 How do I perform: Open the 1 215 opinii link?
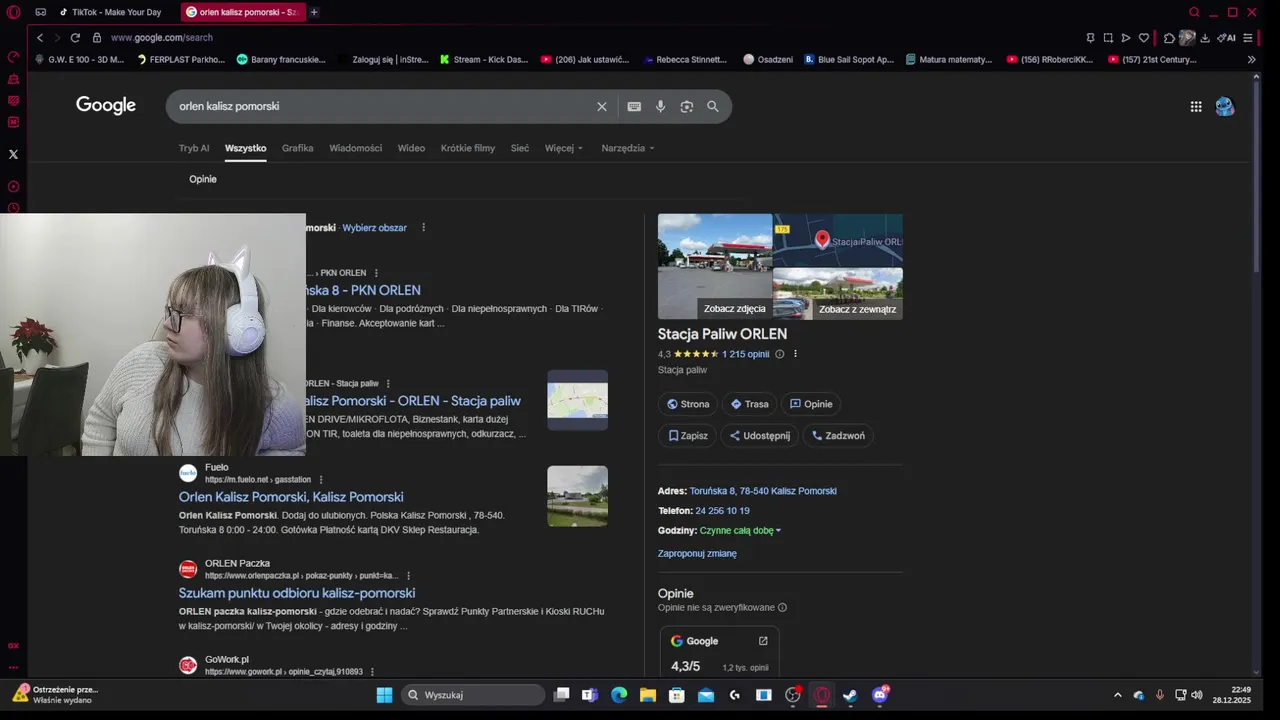pos(746,354)
